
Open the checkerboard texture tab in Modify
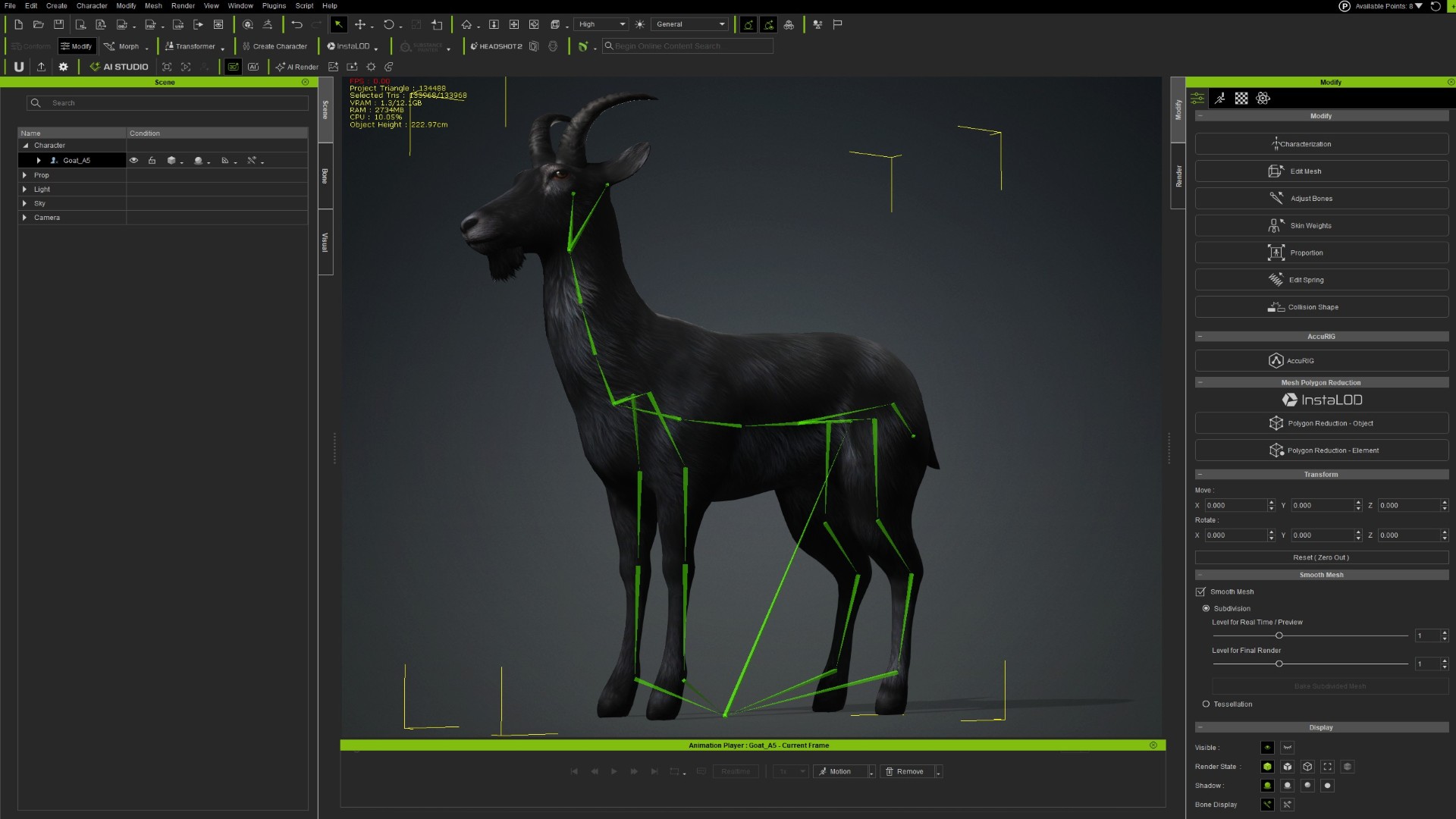point(1241,99)
